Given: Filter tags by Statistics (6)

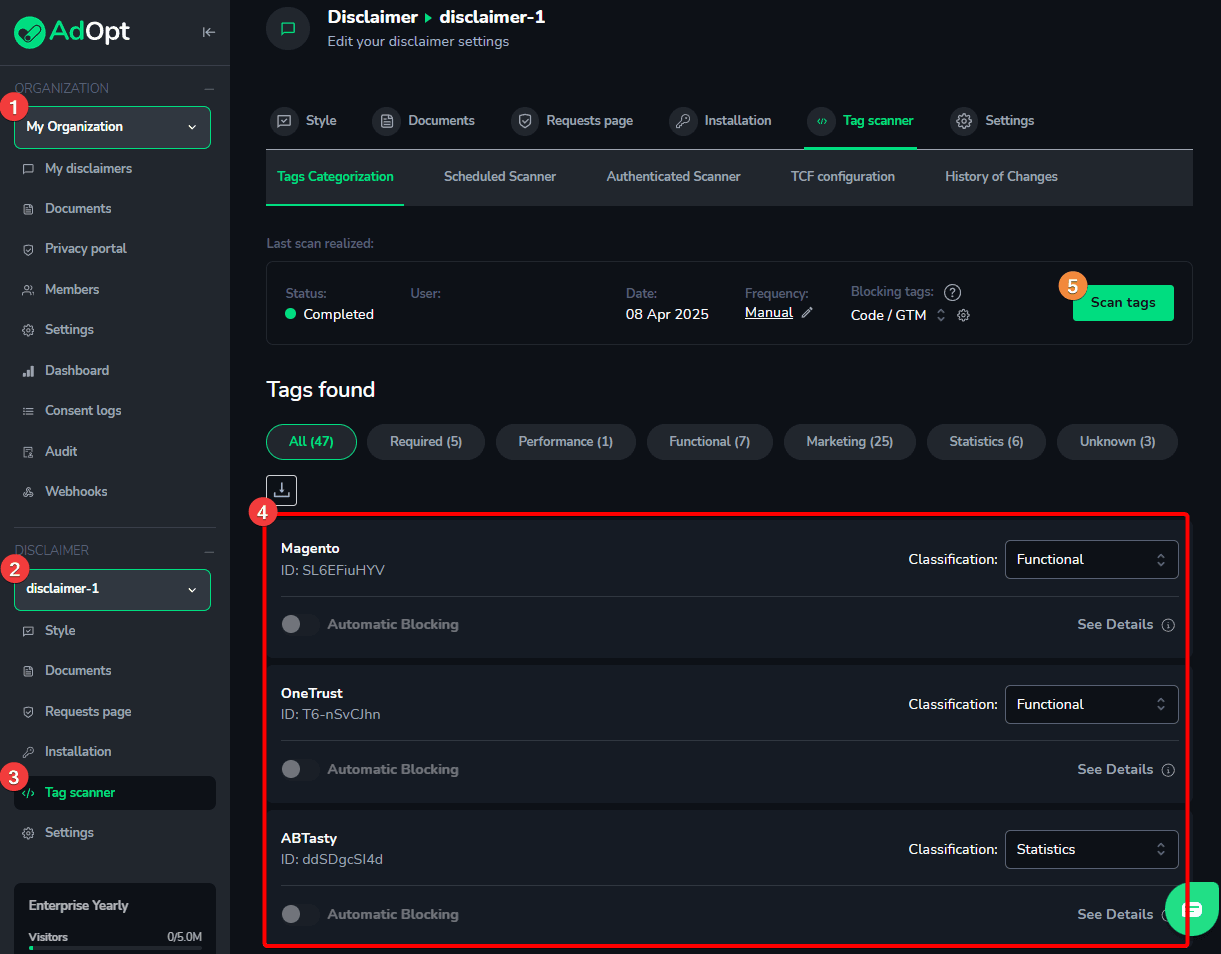Looking at the screenshot, I should coord(986,442).
